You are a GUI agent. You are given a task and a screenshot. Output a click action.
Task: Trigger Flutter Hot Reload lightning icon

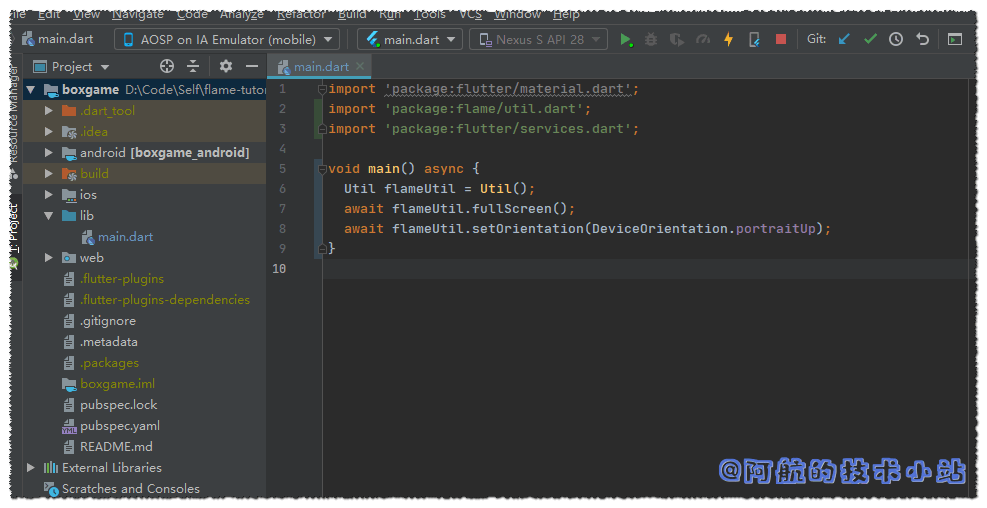pos(728,40)
